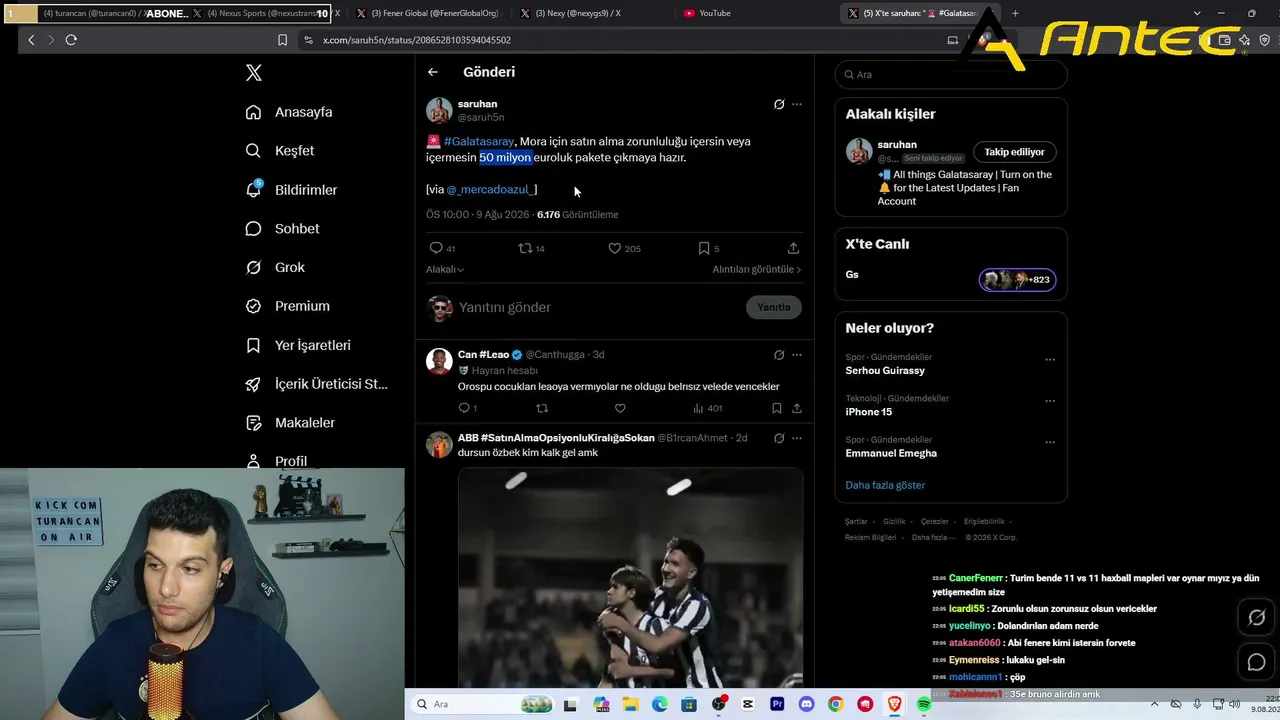The image size is (1280, 720).
Task: Open the @_mercadoazul_ mention link
Action: click(x=491, y=190)
